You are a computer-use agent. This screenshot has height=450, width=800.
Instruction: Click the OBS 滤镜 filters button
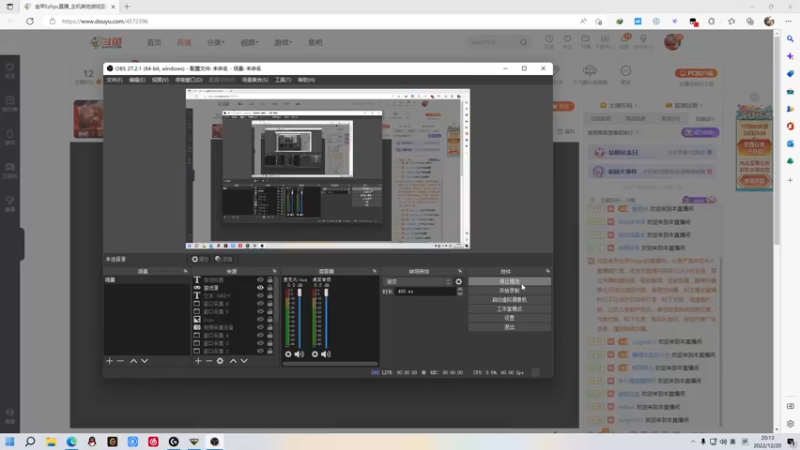tap(223, 259)
